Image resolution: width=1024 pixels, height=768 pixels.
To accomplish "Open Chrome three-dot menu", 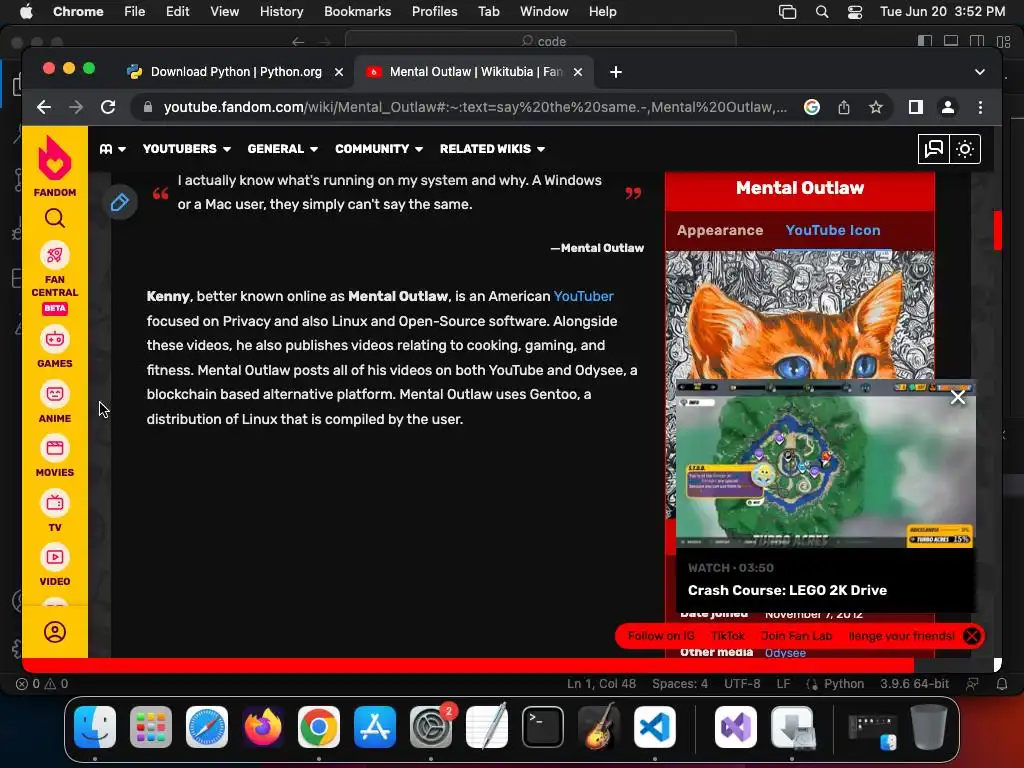I will 980,107.
